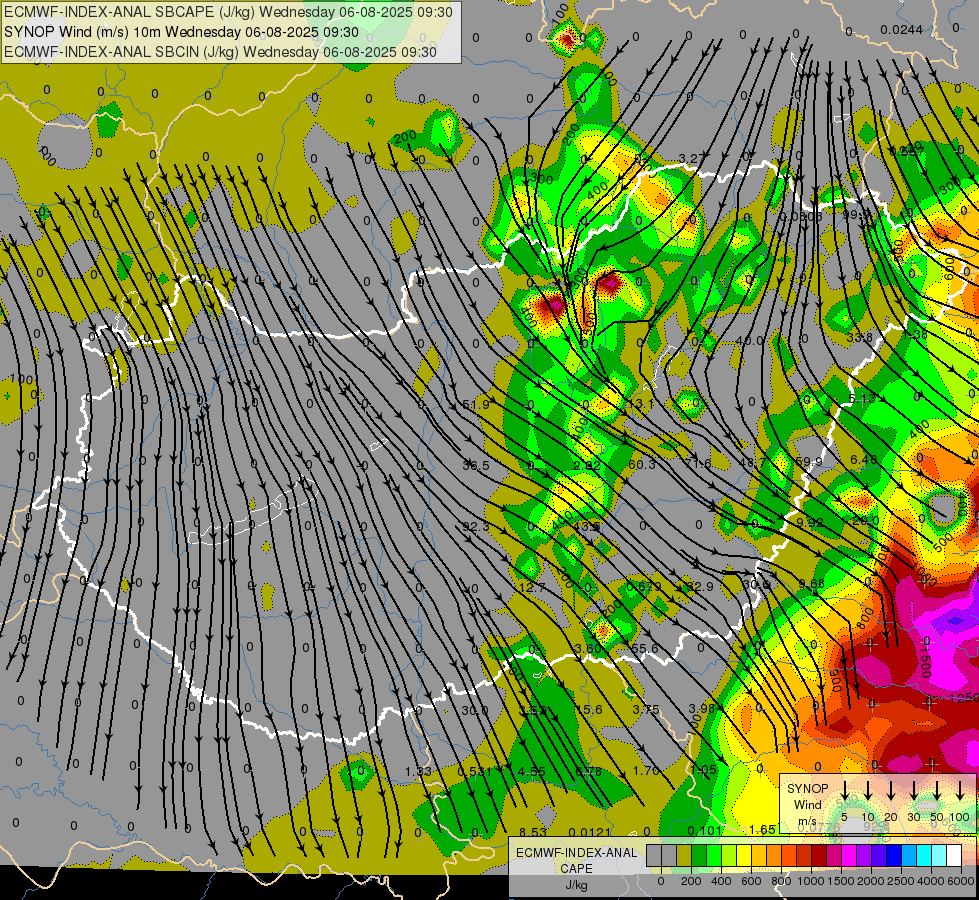Click the 100 m/s wind arrow in legend
This screenshot has height=900, width=979.
tap(960, 789)
